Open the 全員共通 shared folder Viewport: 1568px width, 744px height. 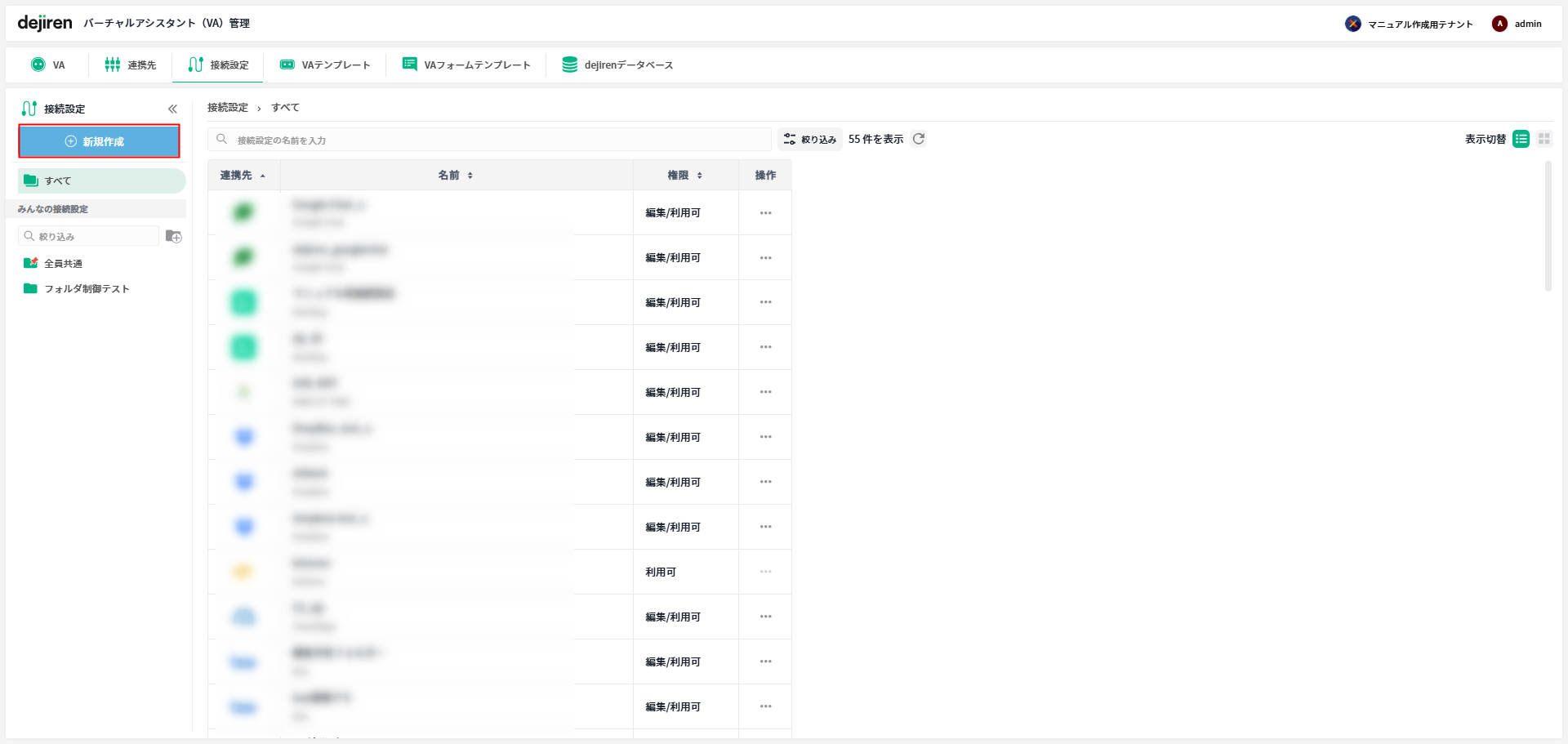click(x=63, y=263)
